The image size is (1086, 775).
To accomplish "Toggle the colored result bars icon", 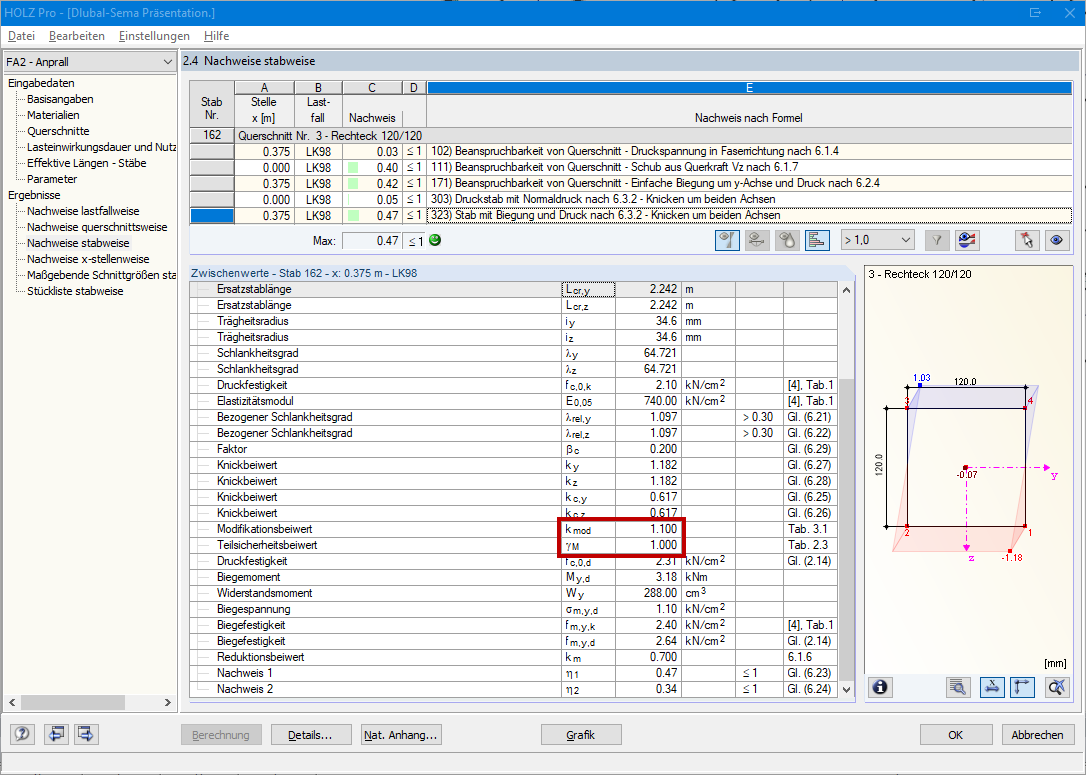I will (817, 240).
